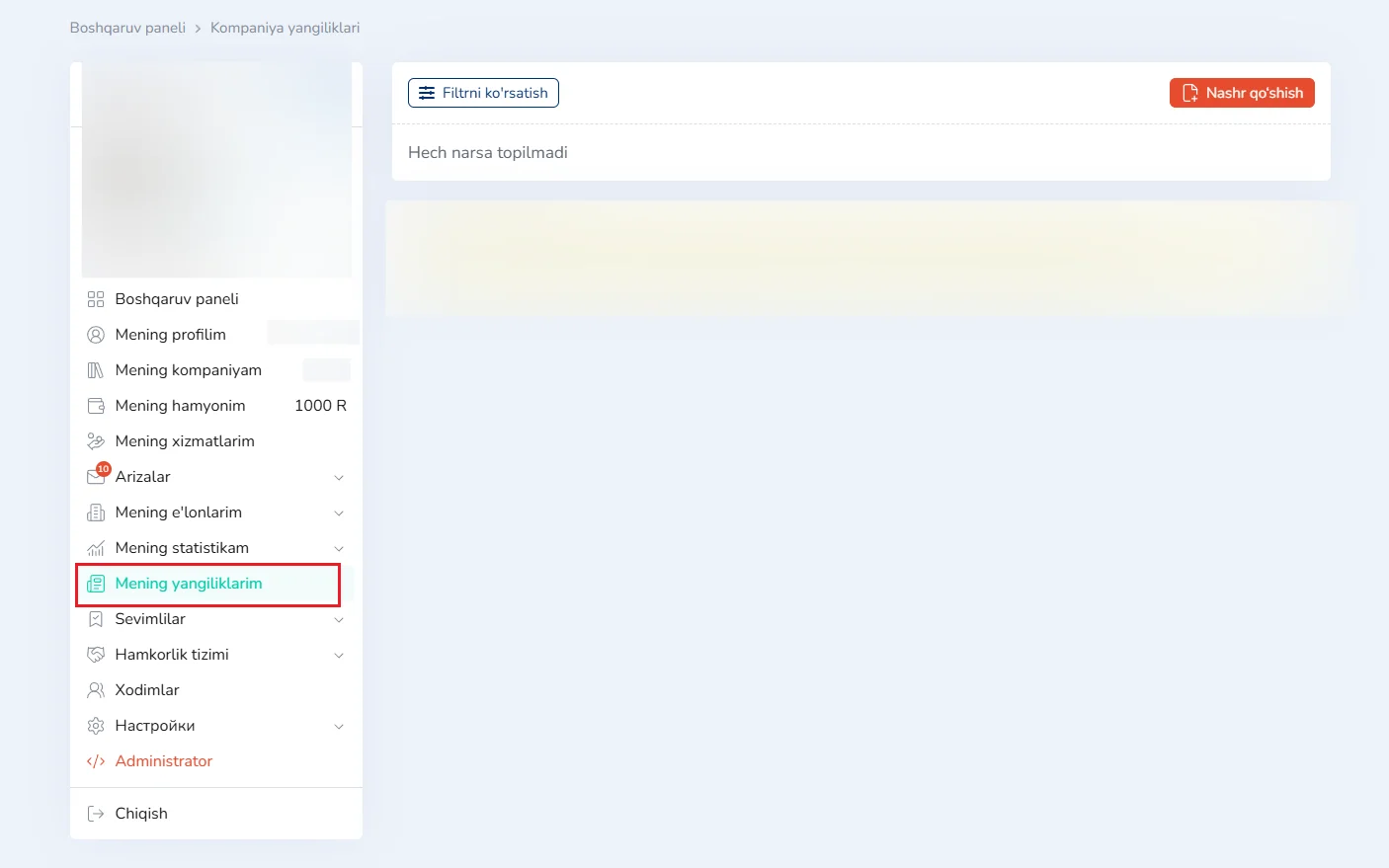
Task: Open the Administrator menu item
Action: (164, 761)
